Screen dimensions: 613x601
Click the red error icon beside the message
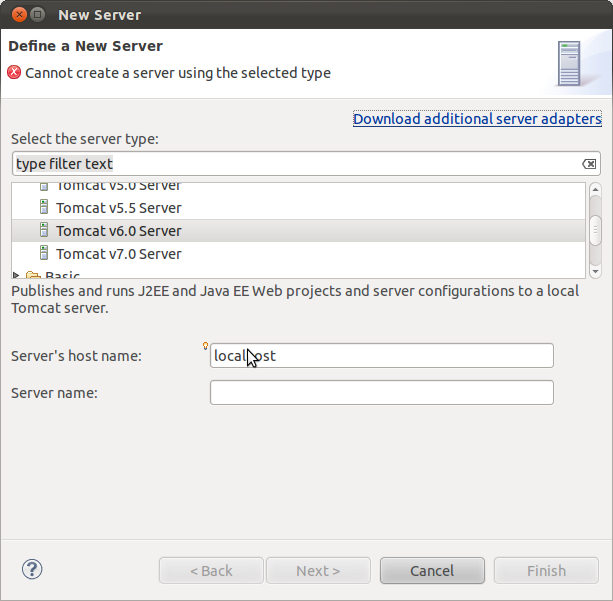[x=14, y=72]
